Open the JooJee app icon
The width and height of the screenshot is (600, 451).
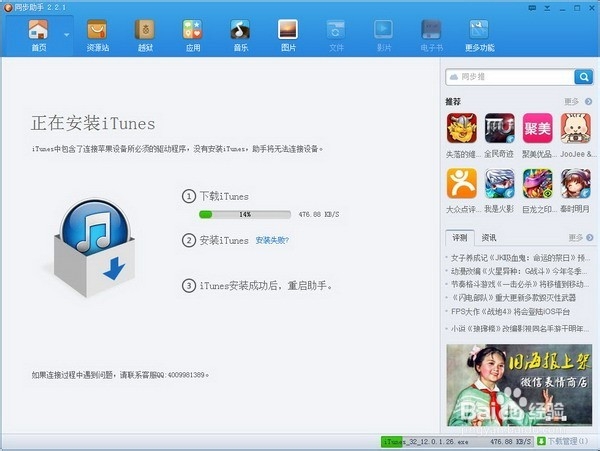[x=576, y=128]
